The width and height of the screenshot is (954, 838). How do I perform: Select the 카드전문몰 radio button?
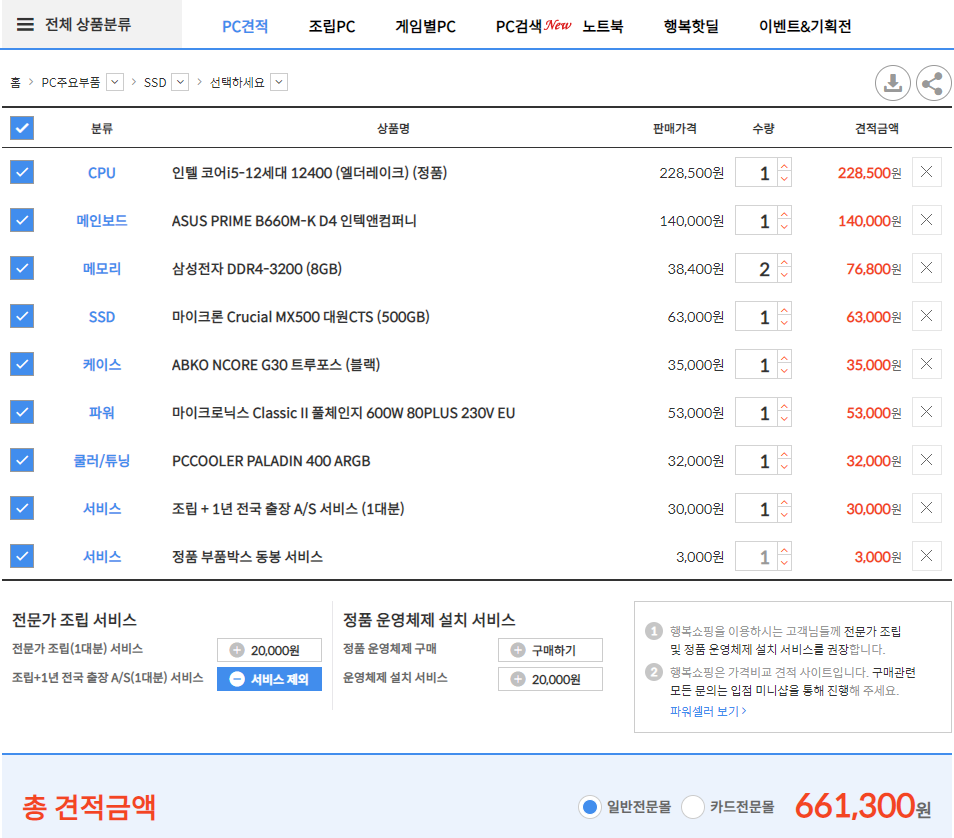[693, 807]
